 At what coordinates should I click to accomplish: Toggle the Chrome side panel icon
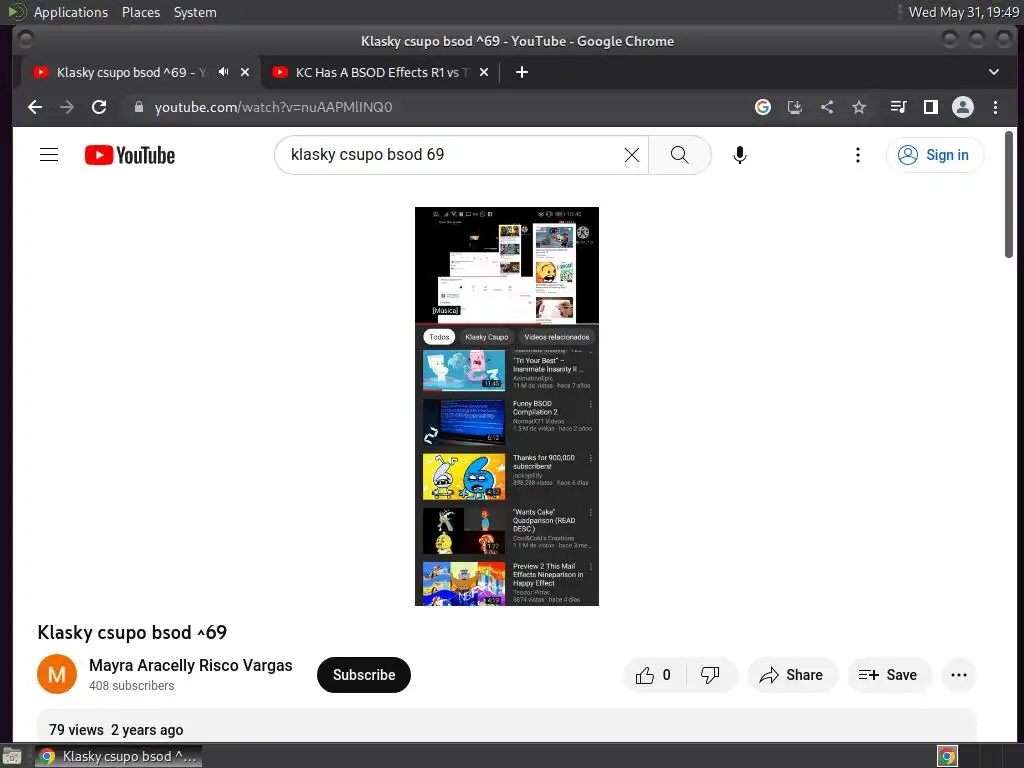pyautogui.click(x=931, y=107)
